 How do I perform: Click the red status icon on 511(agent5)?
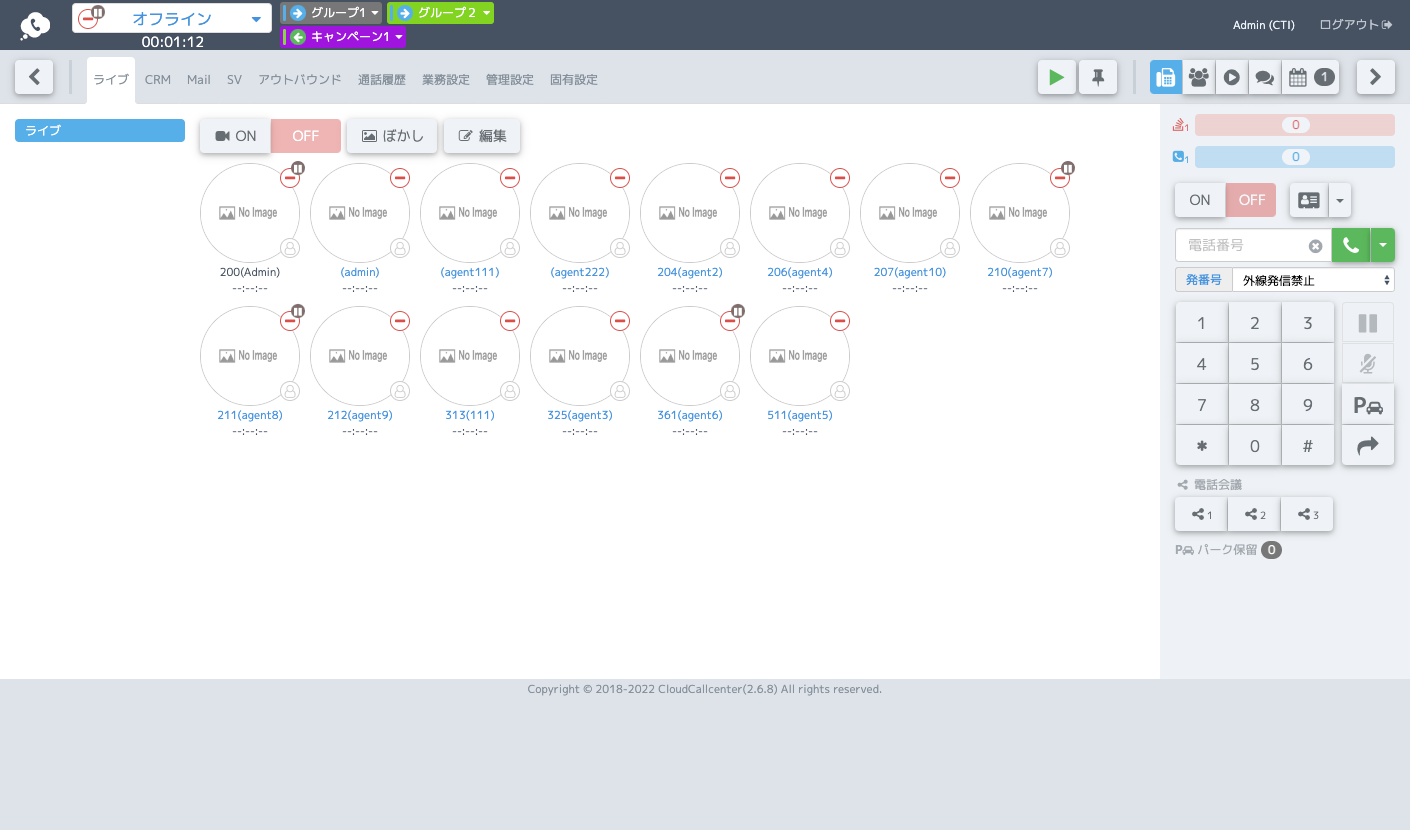pyautogui.click(x=840, y=321)
